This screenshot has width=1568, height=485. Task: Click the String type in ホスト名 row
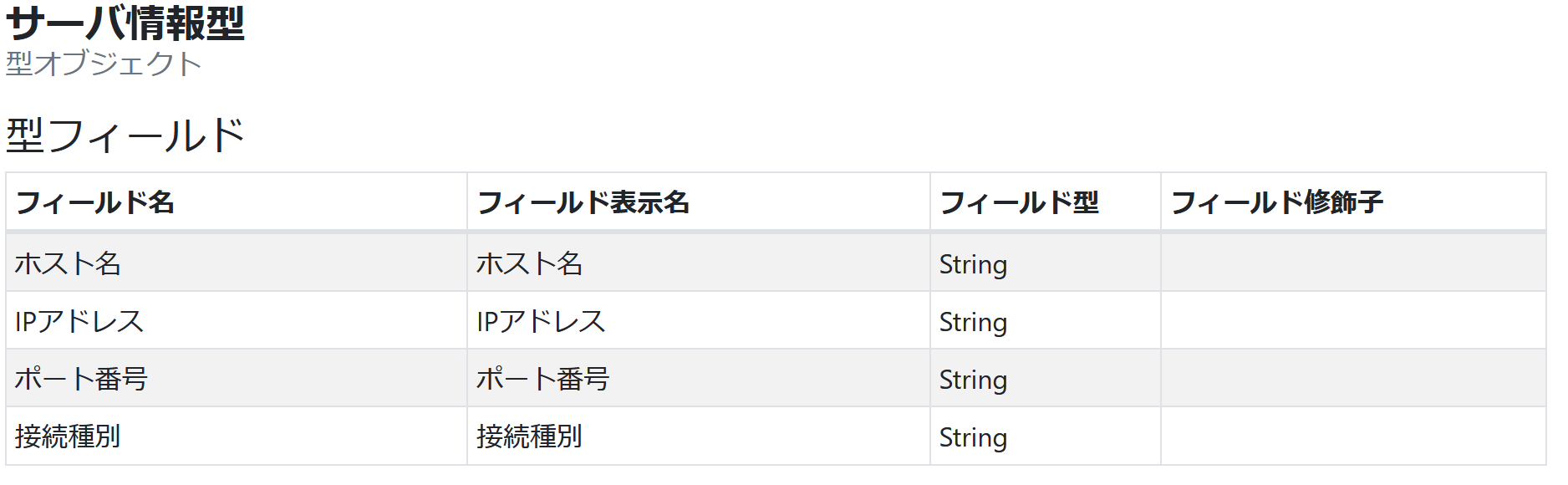(x=973, y=265)
